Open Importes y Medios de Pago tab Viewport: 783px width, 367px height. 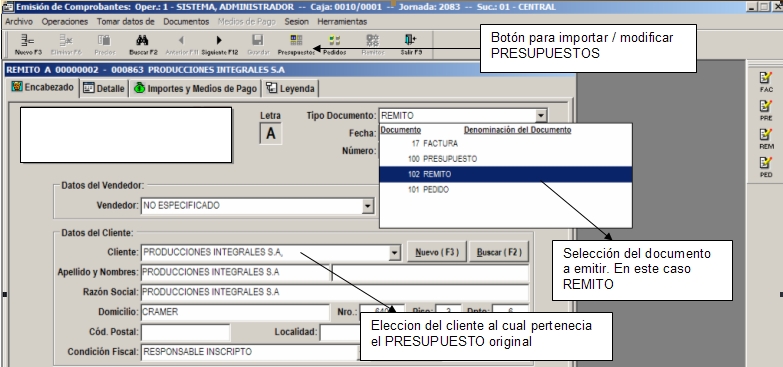196,88
